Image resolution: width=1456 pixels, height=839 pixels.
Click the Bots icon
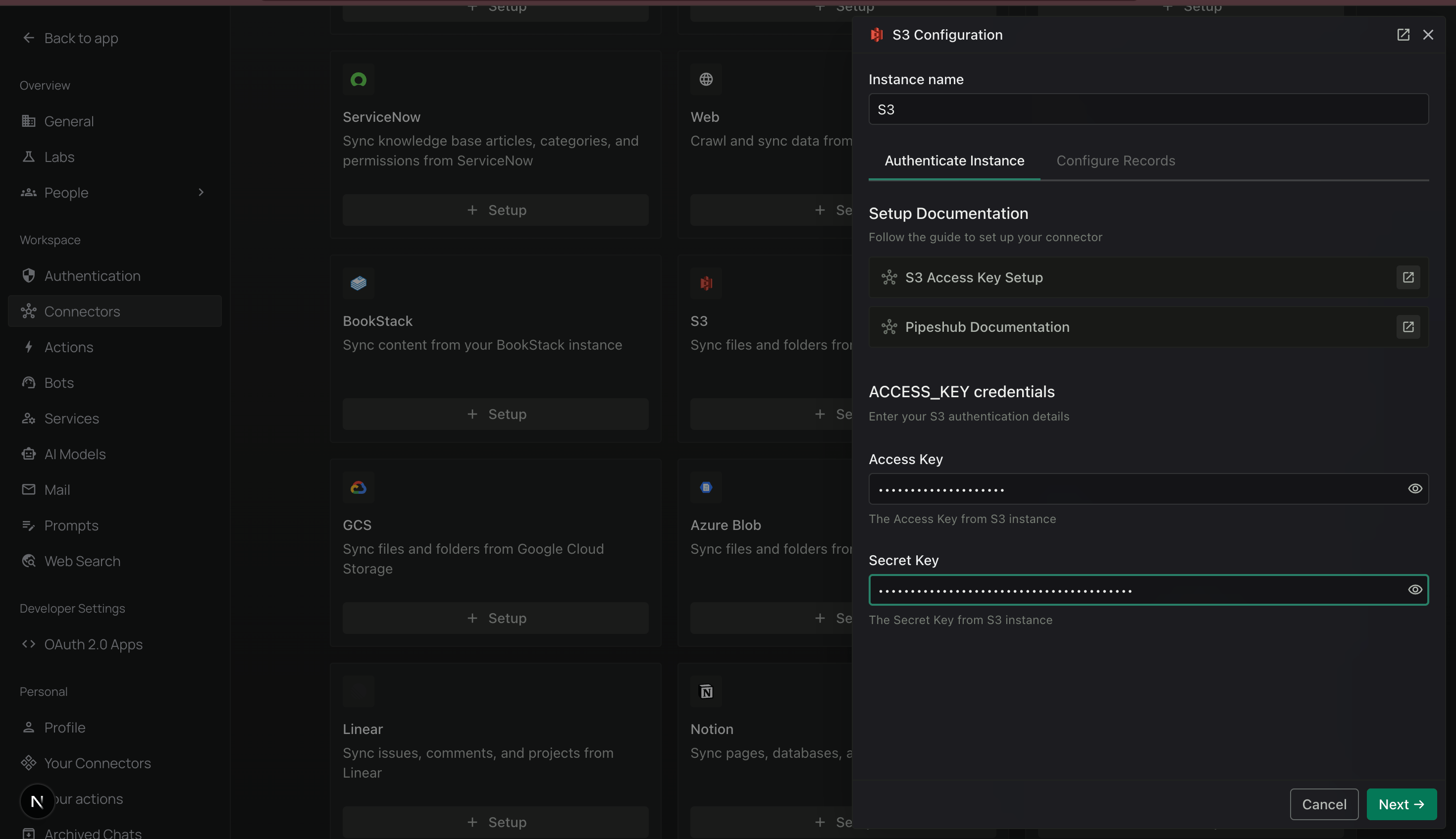tap(28, 383)
